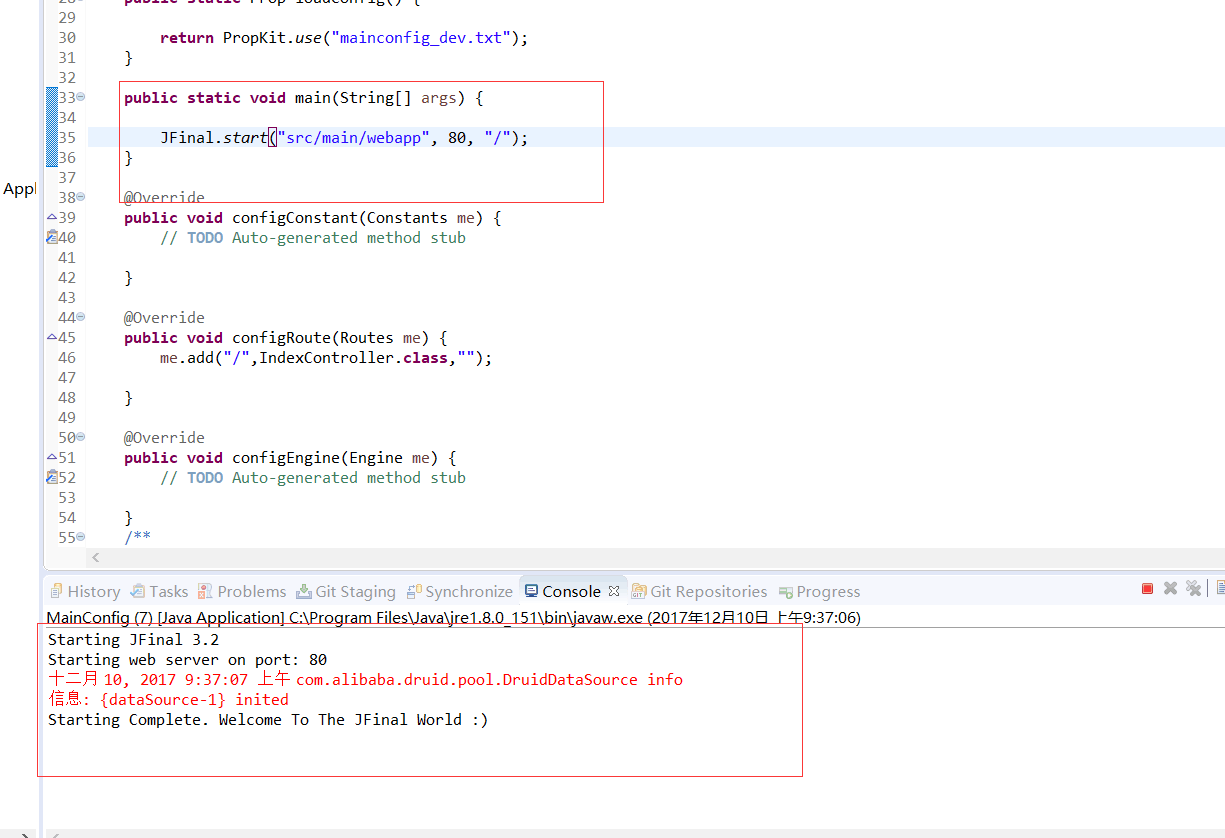Click line number 35 in the gutter

pos(67,137)
